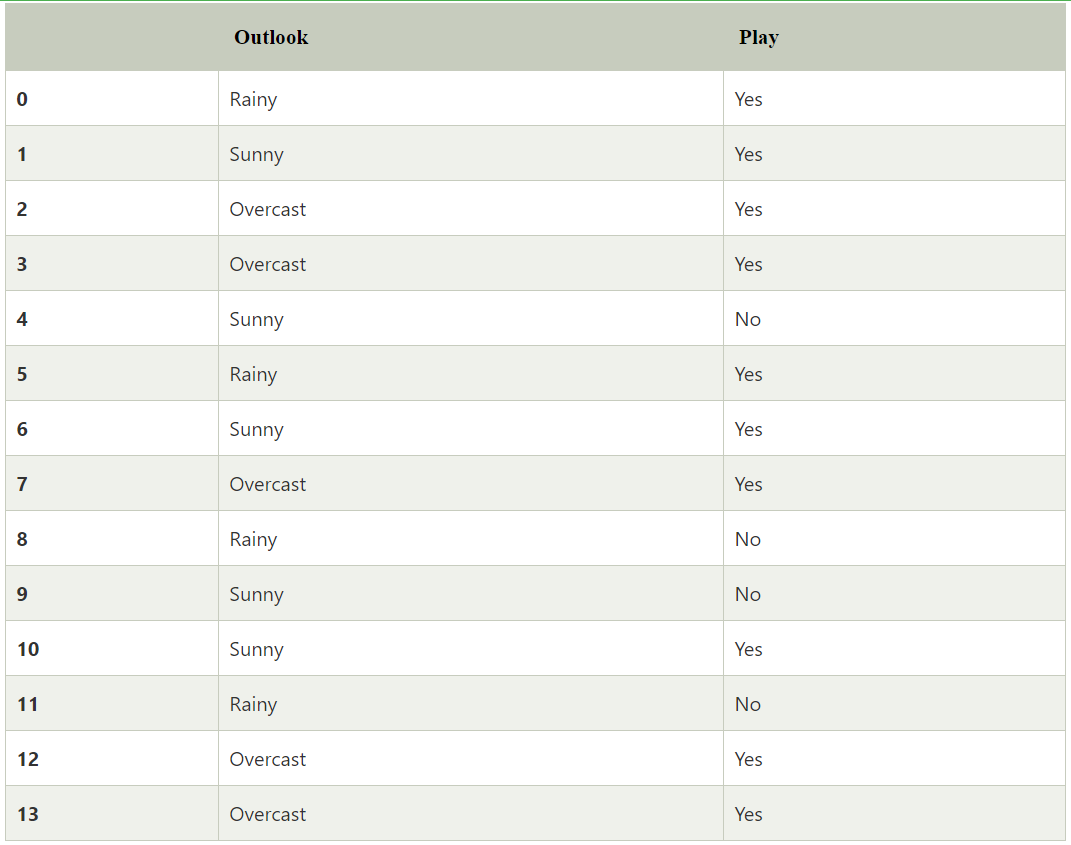1071x845 pixels.
Task: Click Sunny in row 4
Action: pos(256,319)
